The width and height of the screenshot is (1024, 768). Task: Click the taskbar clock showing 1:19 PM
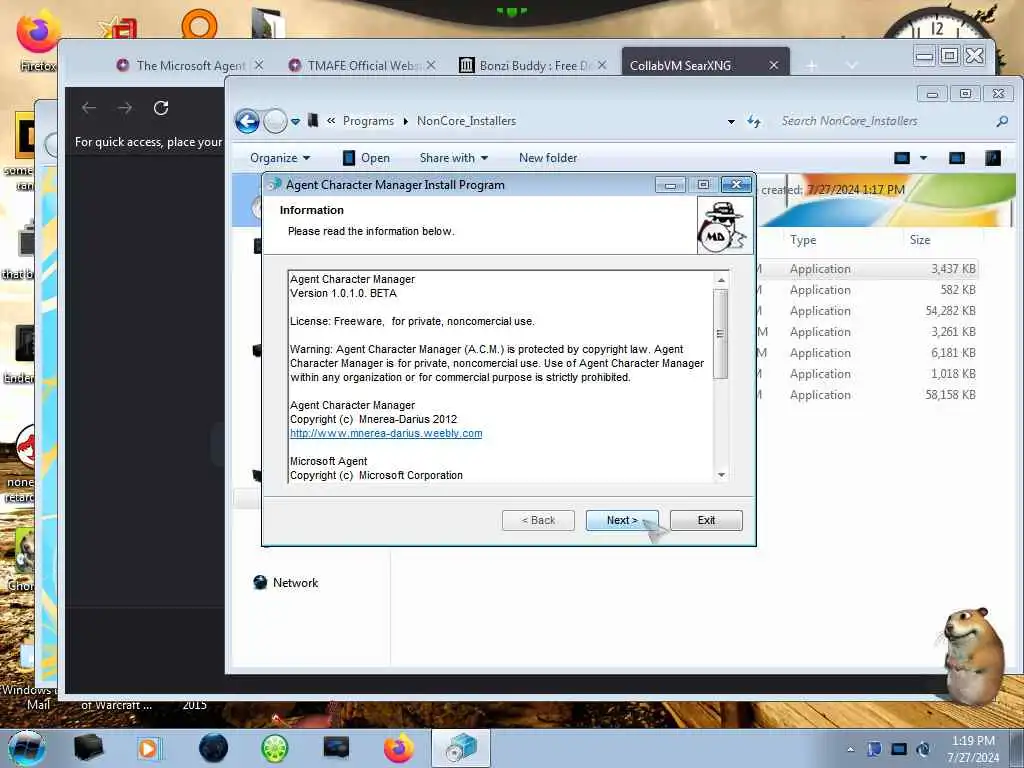point(973,749)
